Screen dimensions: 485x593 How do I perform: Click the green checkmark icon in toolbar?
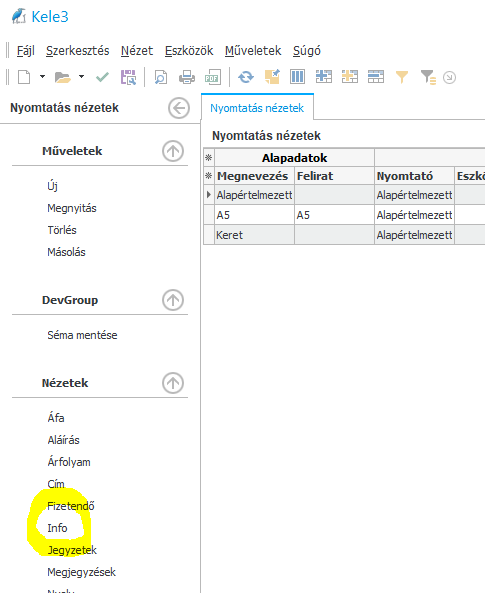coord(102,77)
